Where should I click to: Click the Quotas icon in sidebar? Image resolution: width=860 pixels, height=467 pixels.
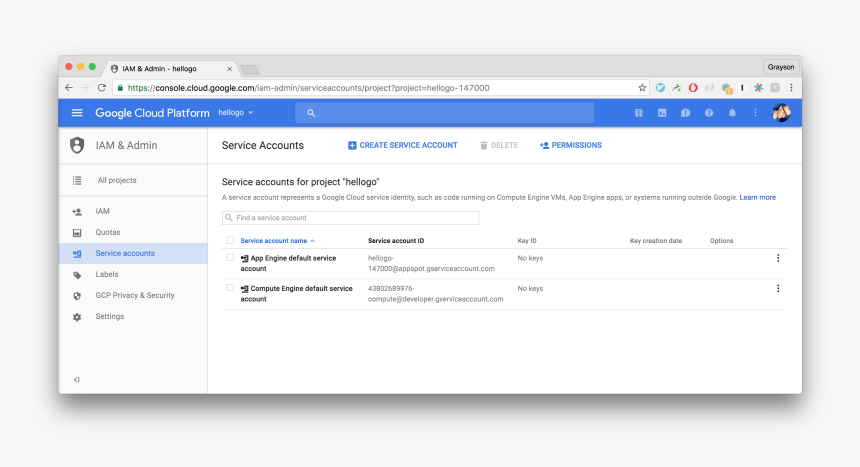77,233
